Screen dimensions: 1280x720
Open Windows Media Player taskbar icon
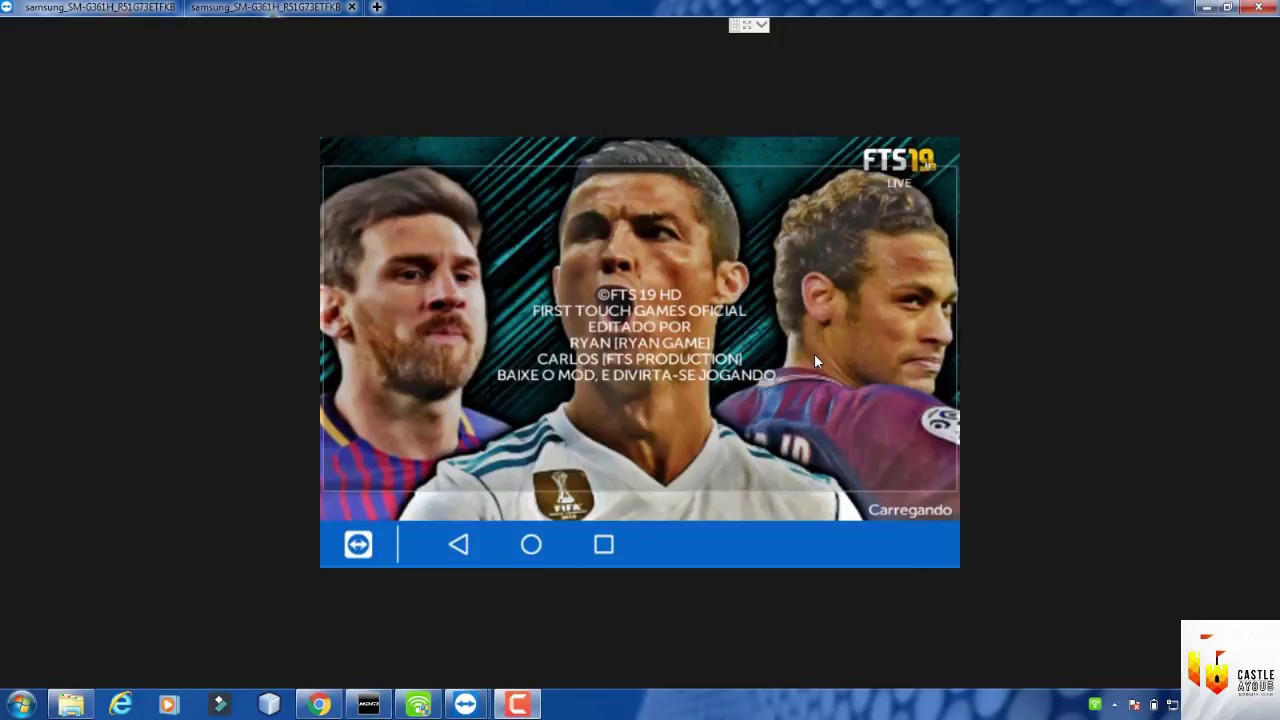[169, 704]
